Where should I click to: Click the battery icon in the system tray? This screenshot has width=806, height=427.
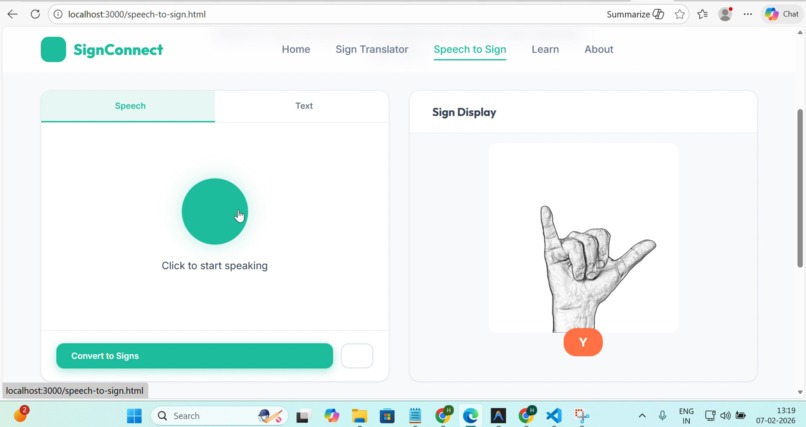(x=740, y=415)
